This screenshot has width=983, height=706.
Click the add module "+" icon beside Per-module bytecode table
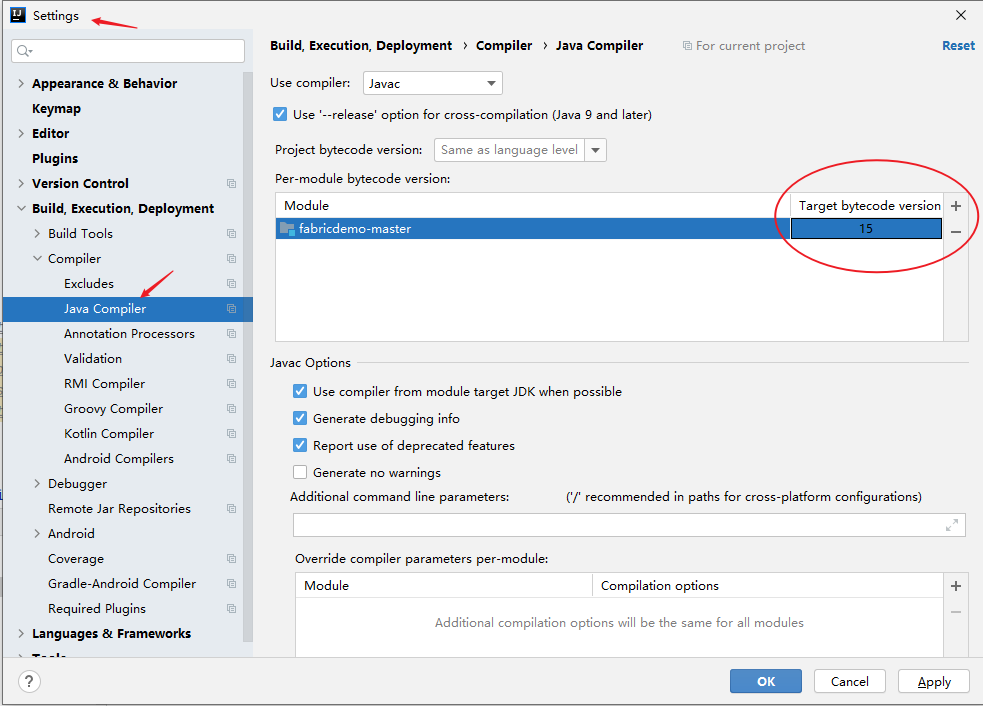pos(955,205)
